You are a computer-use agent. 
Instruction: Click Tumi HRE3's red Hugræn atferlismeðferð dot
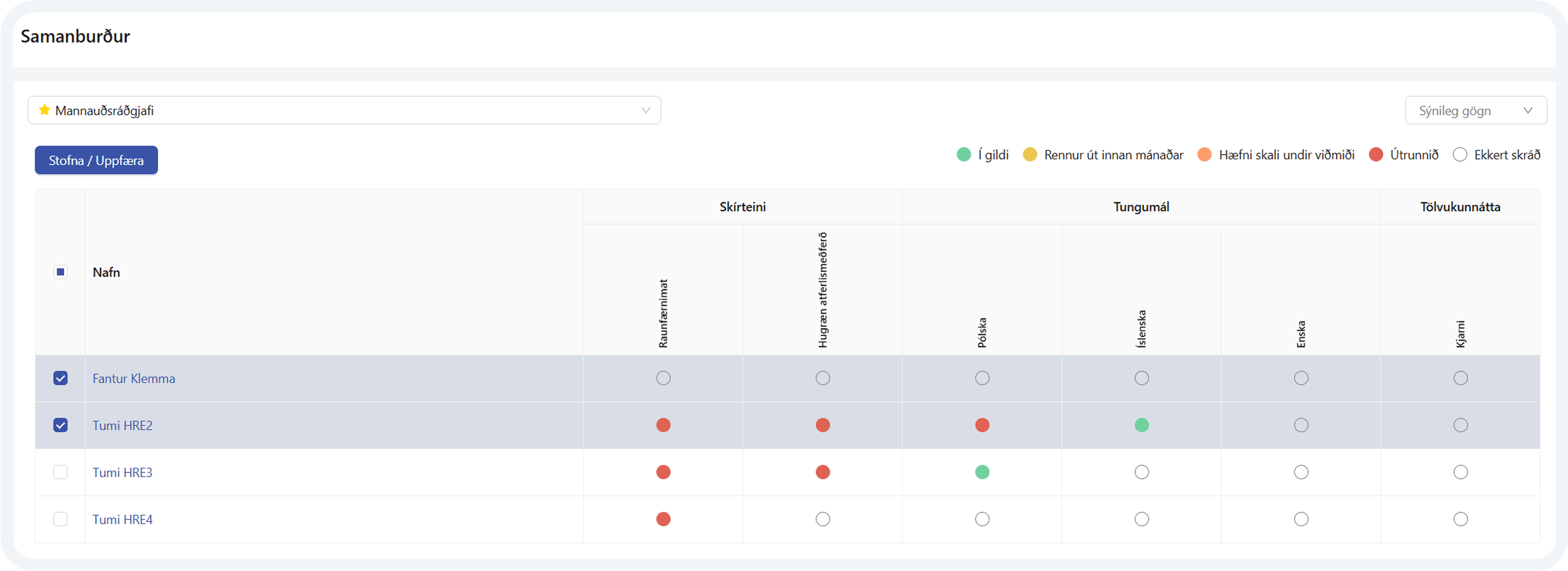pos(822,472)
